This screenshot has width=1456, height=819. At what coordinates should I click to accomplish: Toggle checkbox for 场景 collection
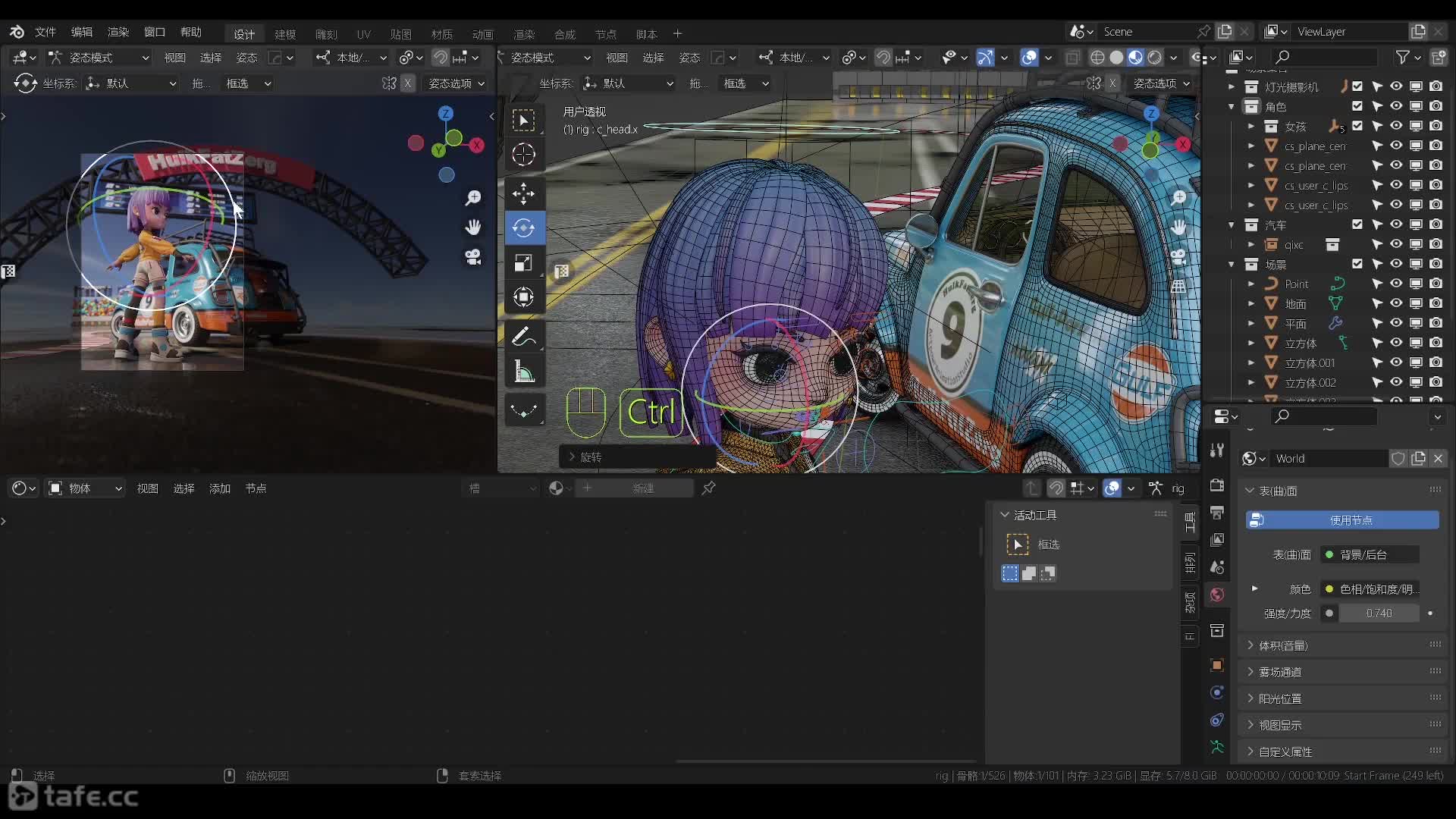[x=1357, y=264]
